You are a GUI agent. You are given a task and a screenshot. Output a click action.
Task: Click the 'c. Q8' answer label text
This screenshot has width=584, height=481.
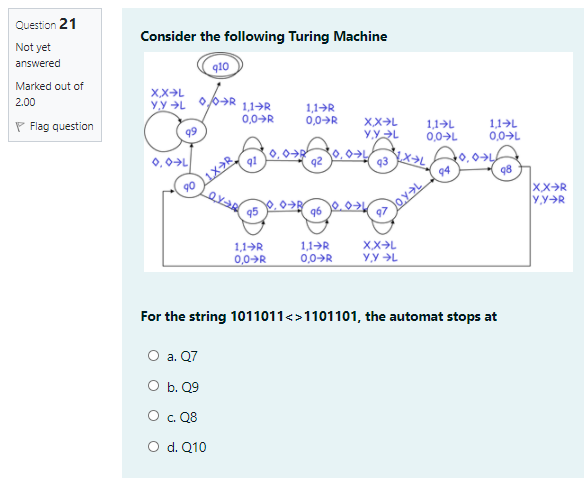point(182,417)
